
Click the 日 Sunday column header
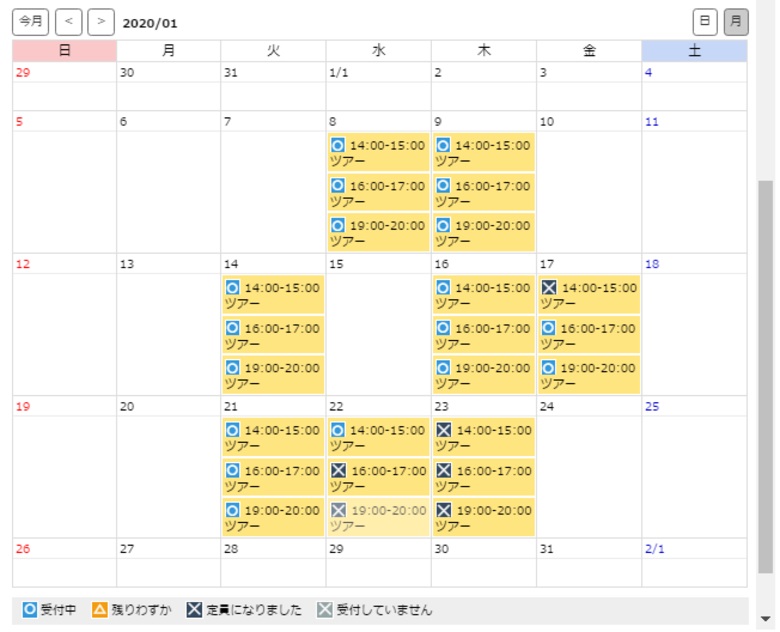pos(64,51)
